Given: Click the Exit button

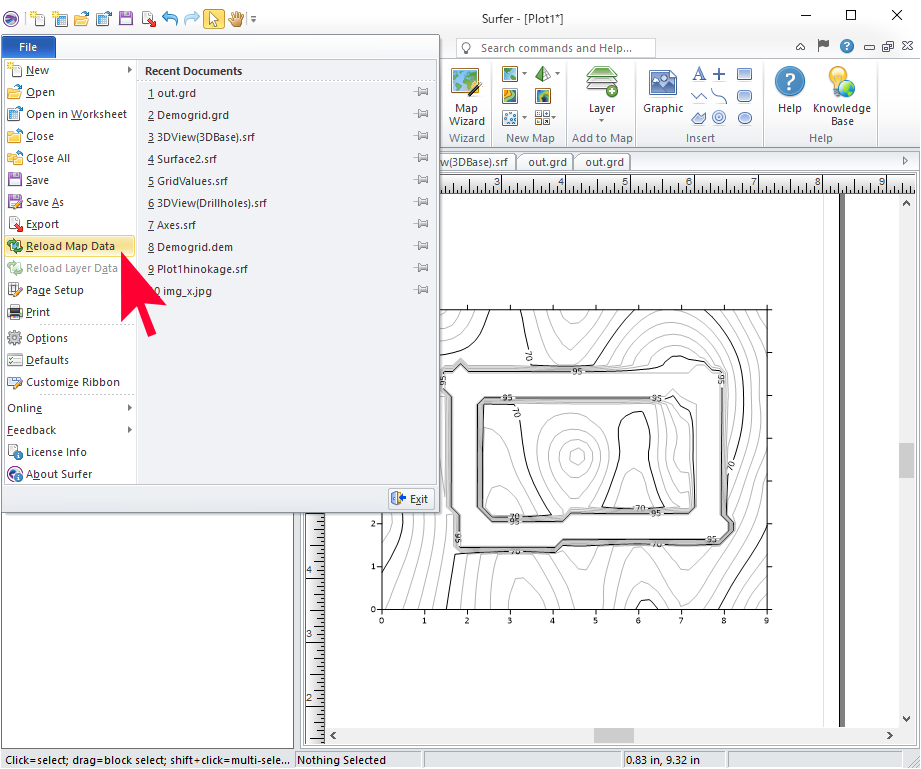Looking at the screenshot, I should pyautogui.click(x=411, y=499).
